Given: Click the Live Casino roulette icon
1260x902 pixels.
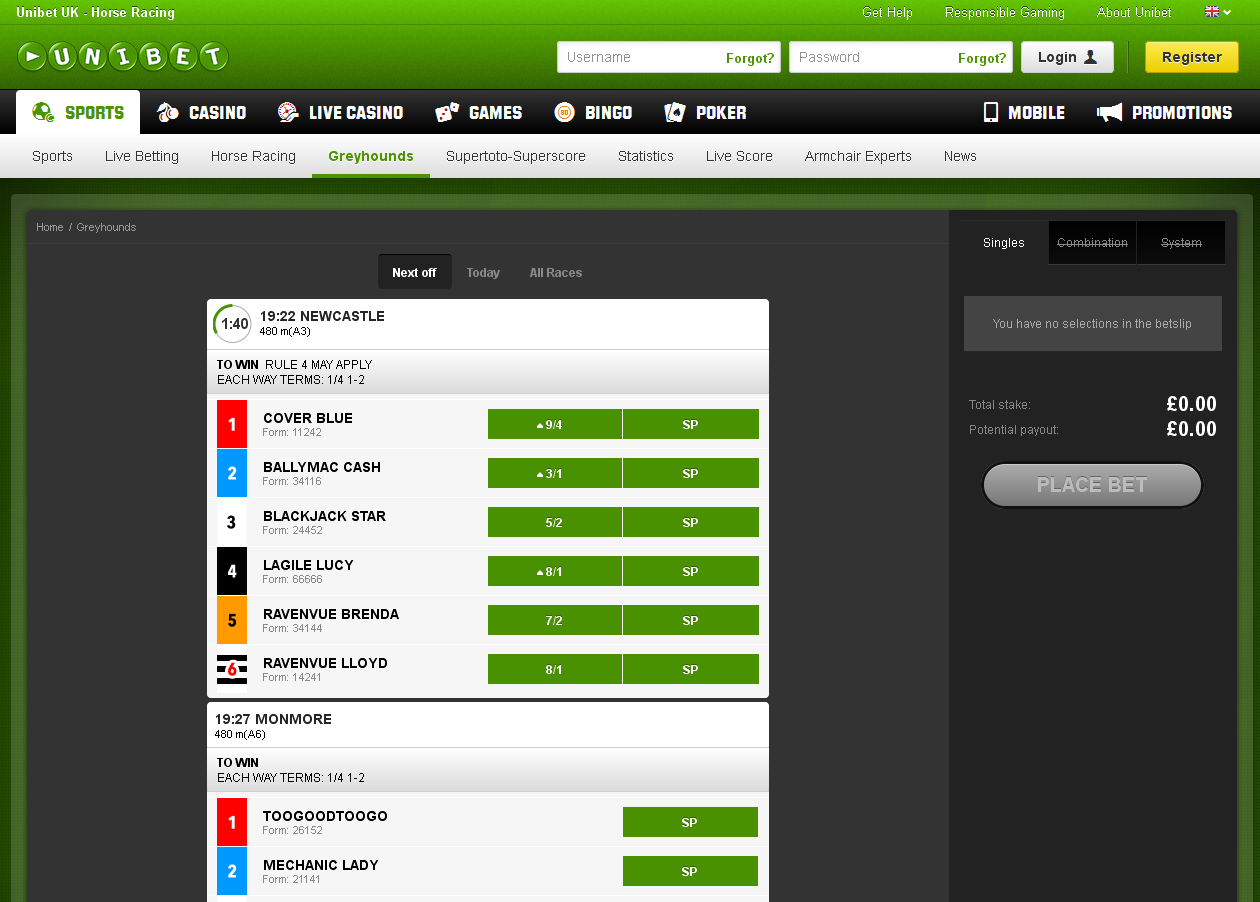Looking at the screenshot, I should pyautogui.click(x=288, y=112).
